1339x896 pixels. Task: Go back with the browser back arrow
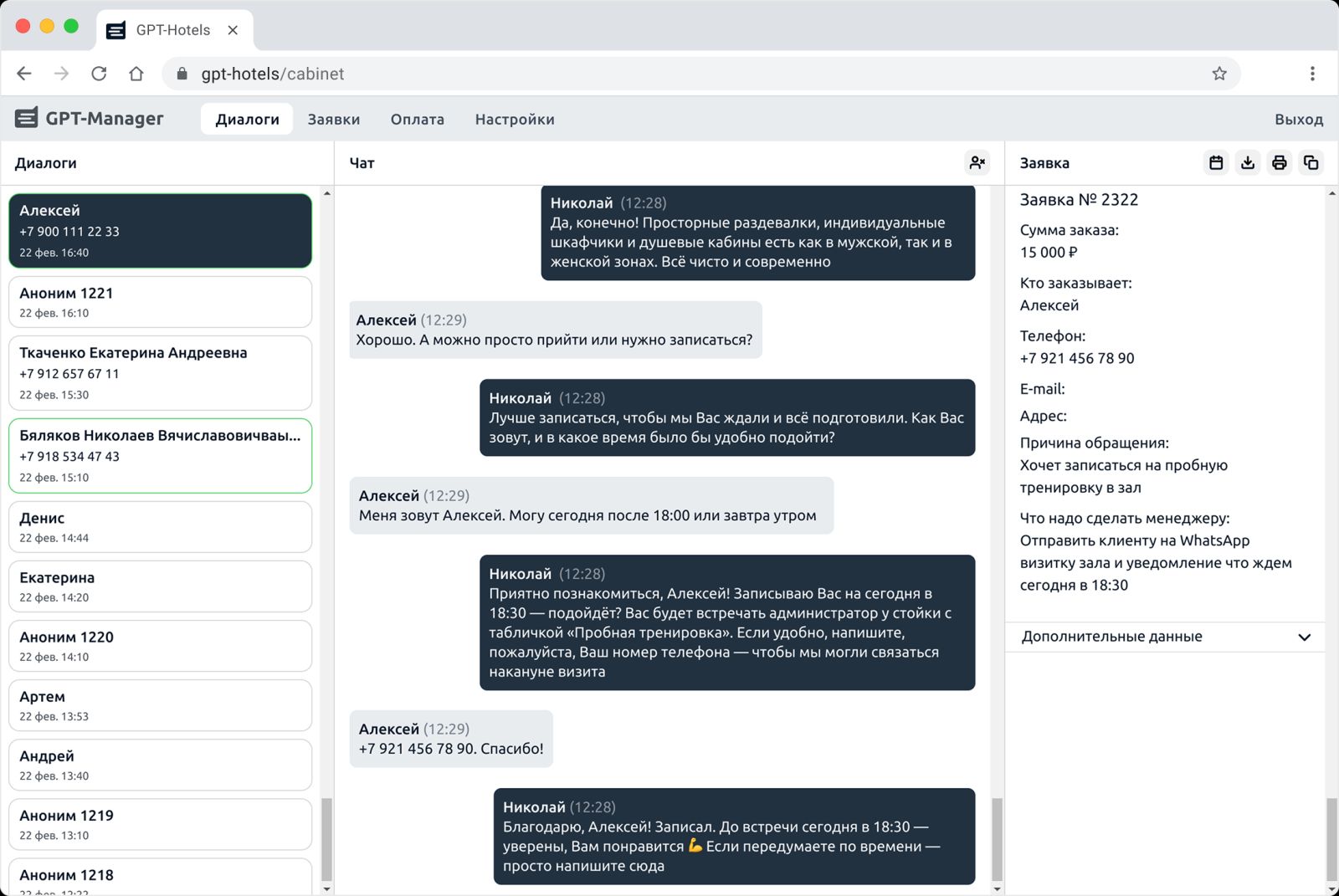pos(24,74)
